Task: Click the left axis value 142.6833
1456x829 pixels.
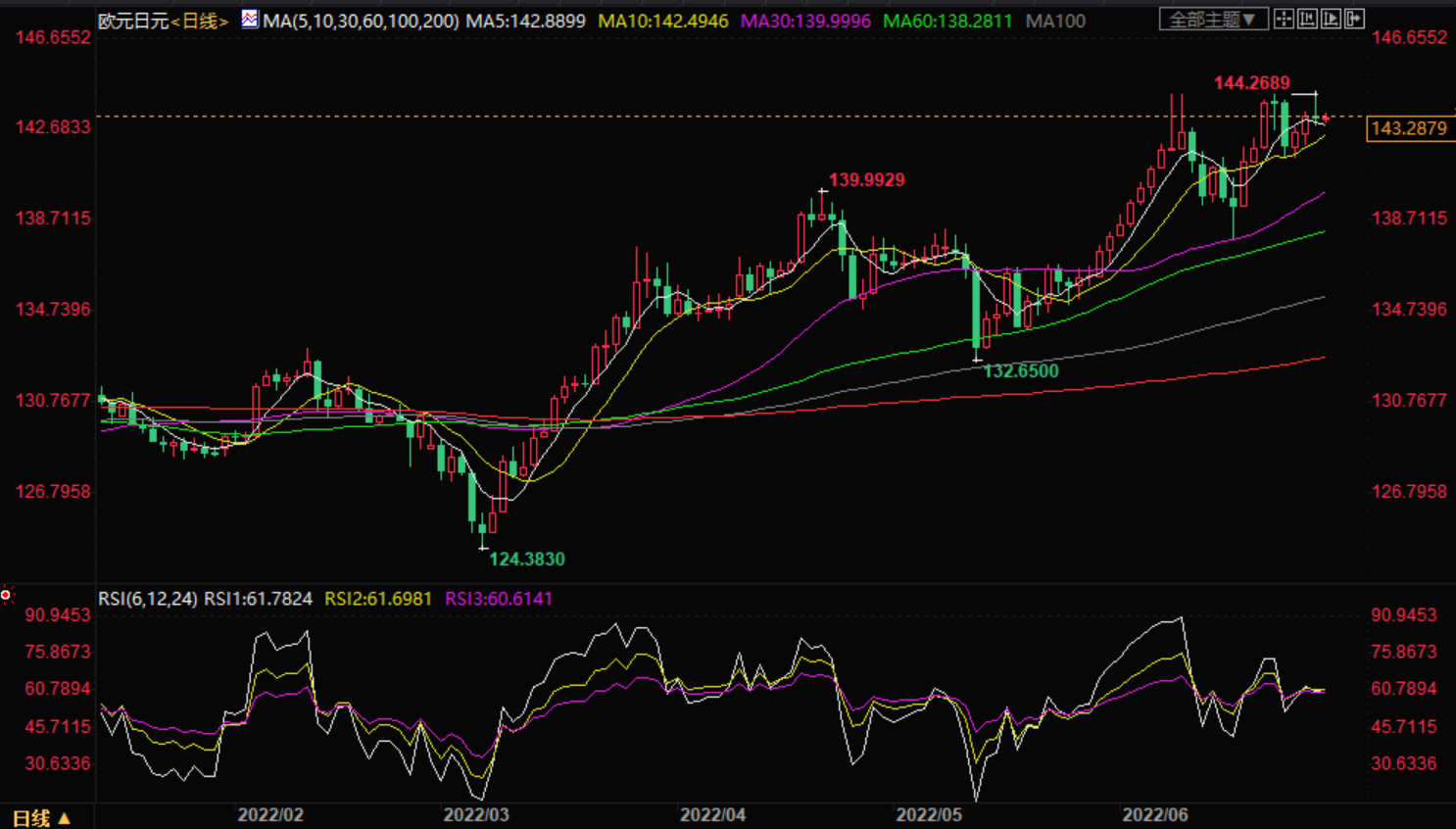Action: tap(53, 127)
